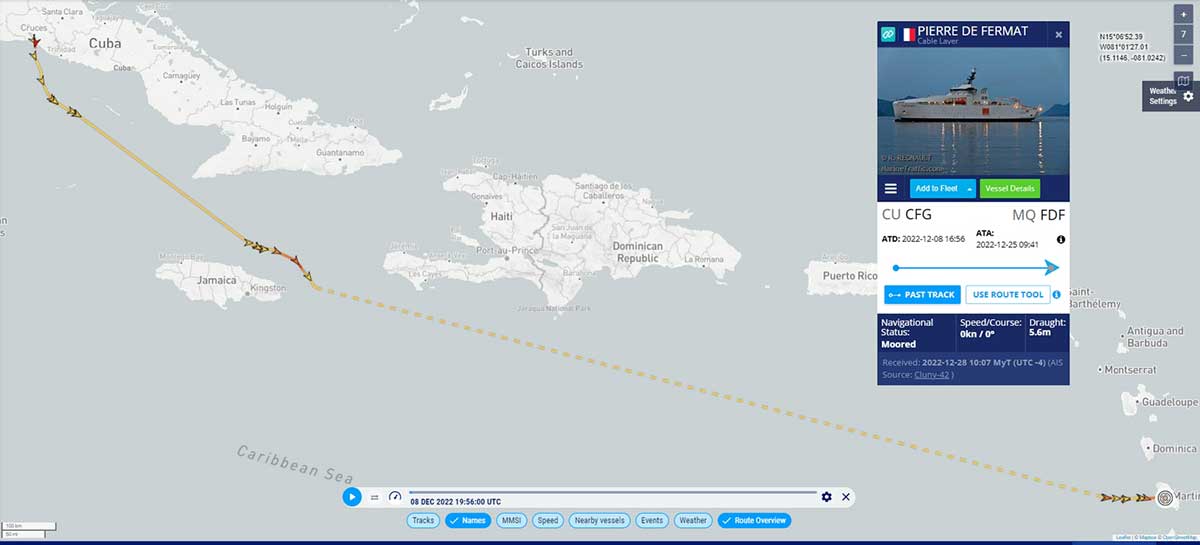Click the zoom level 7 indicator
Image resolution: width=1200 pixels, height=545 pixels.
click(x=1182, y=34)
